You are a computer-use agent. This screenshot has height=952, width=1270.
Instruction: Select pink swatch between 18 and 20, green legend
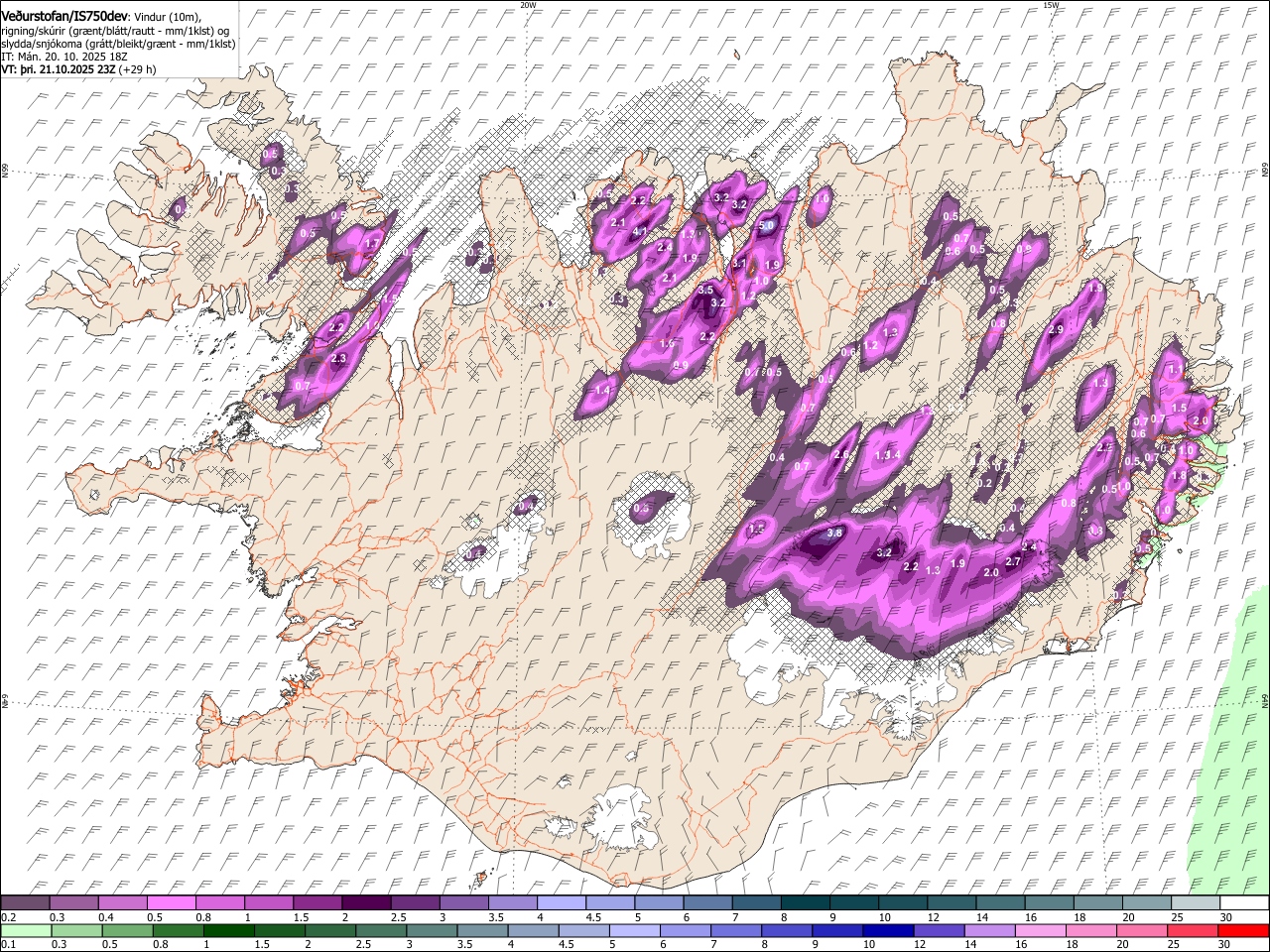click(x=1089, y=930)
